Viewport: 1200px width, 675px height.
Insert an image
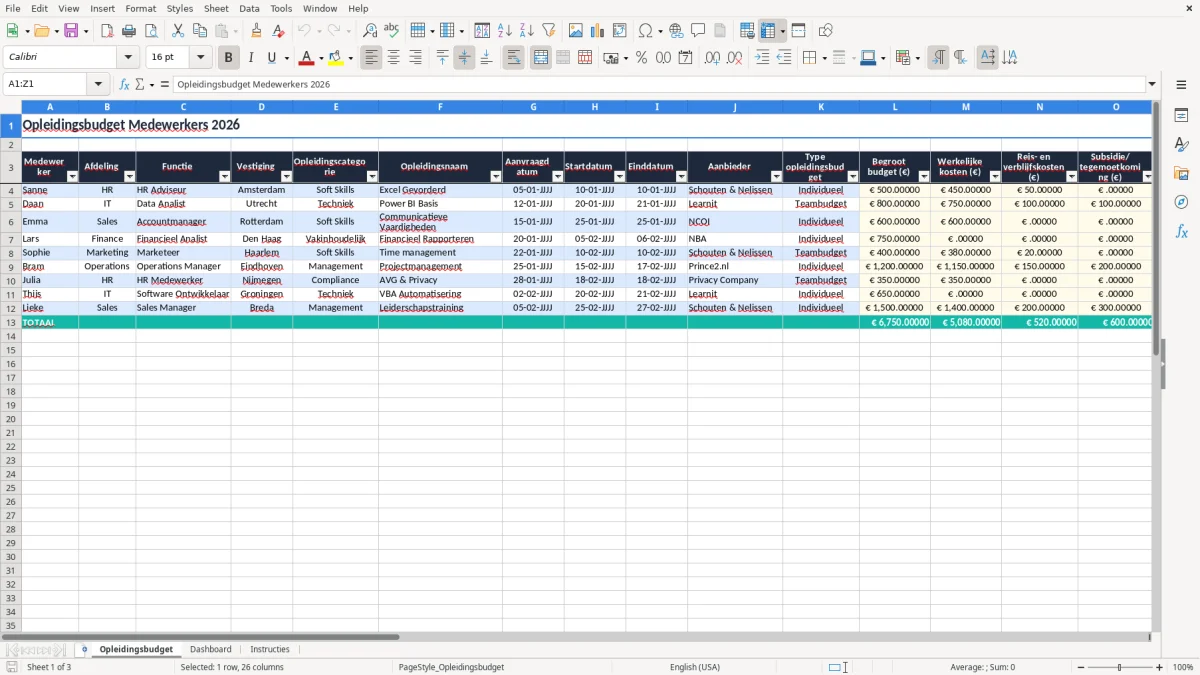point(576,31)
